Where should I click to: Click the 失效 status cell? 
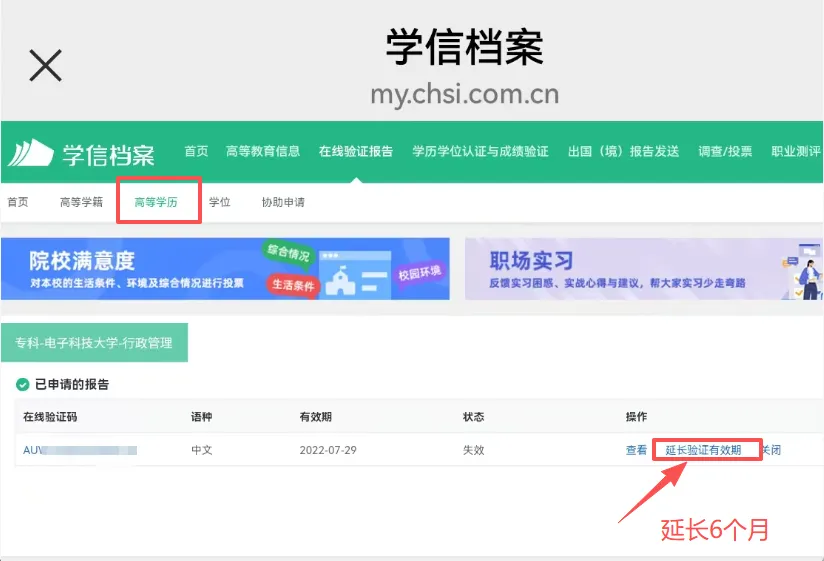(473, 450)
